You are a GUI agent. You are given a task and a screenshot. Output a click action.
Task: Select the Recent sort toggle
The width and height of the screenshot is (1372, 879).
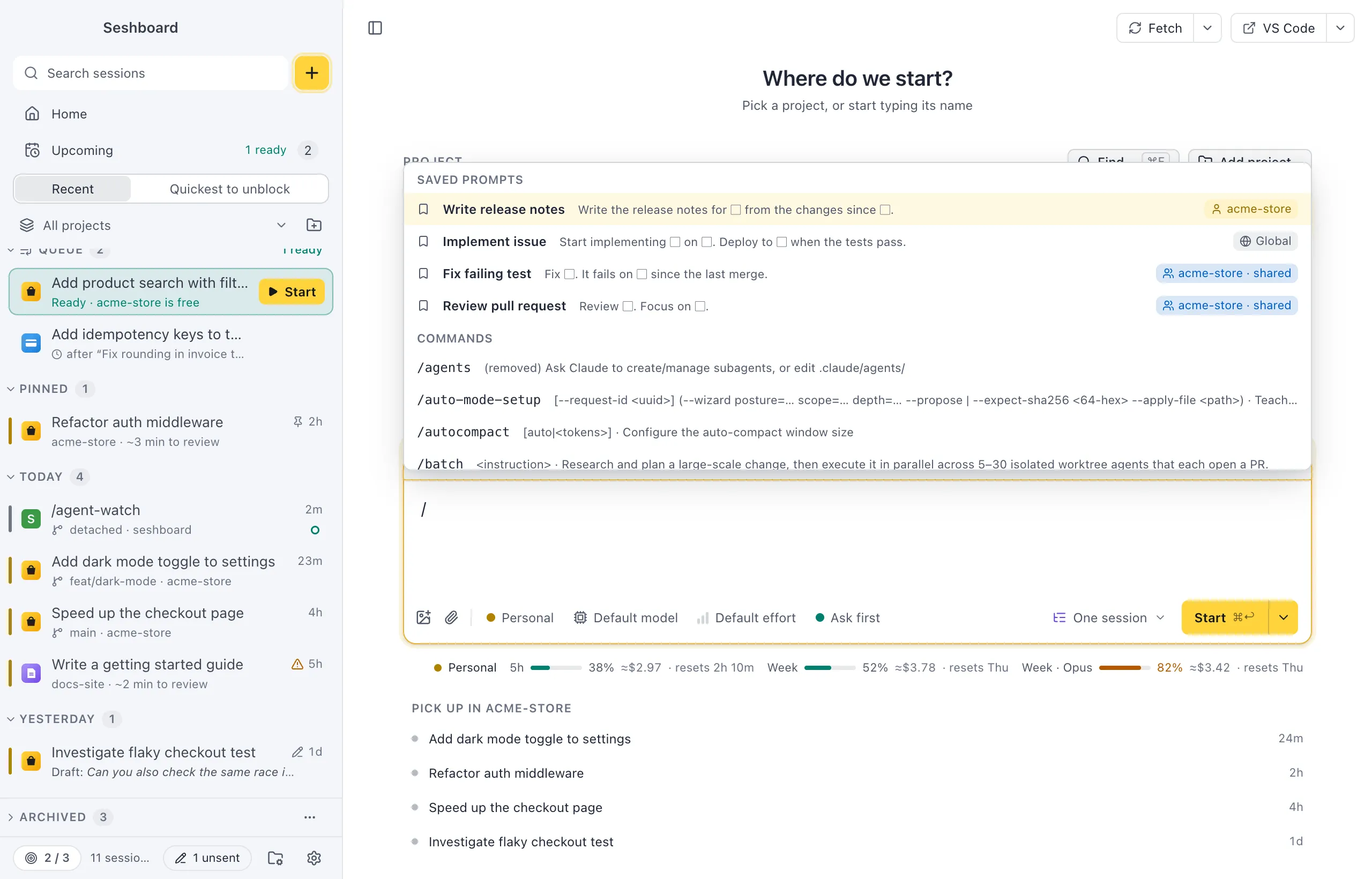pyautogui.click(x=72, y=189)
